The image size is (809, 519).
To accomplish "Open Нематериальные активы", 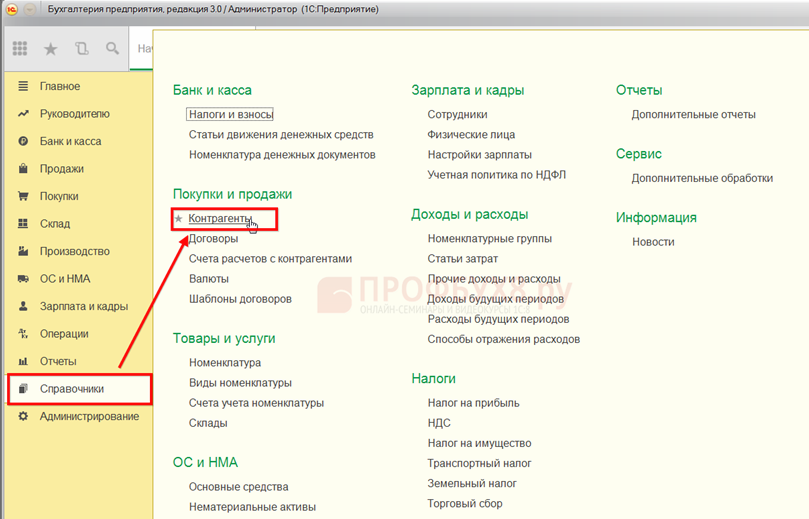I will tap(252, 507).
